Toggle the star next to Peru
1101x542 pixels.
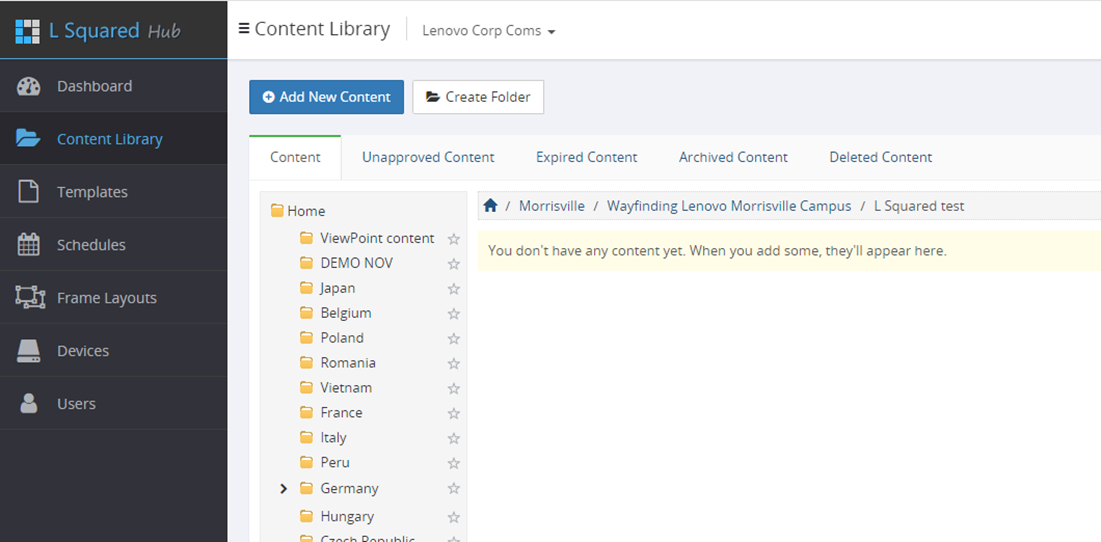[x=454, y=463]
